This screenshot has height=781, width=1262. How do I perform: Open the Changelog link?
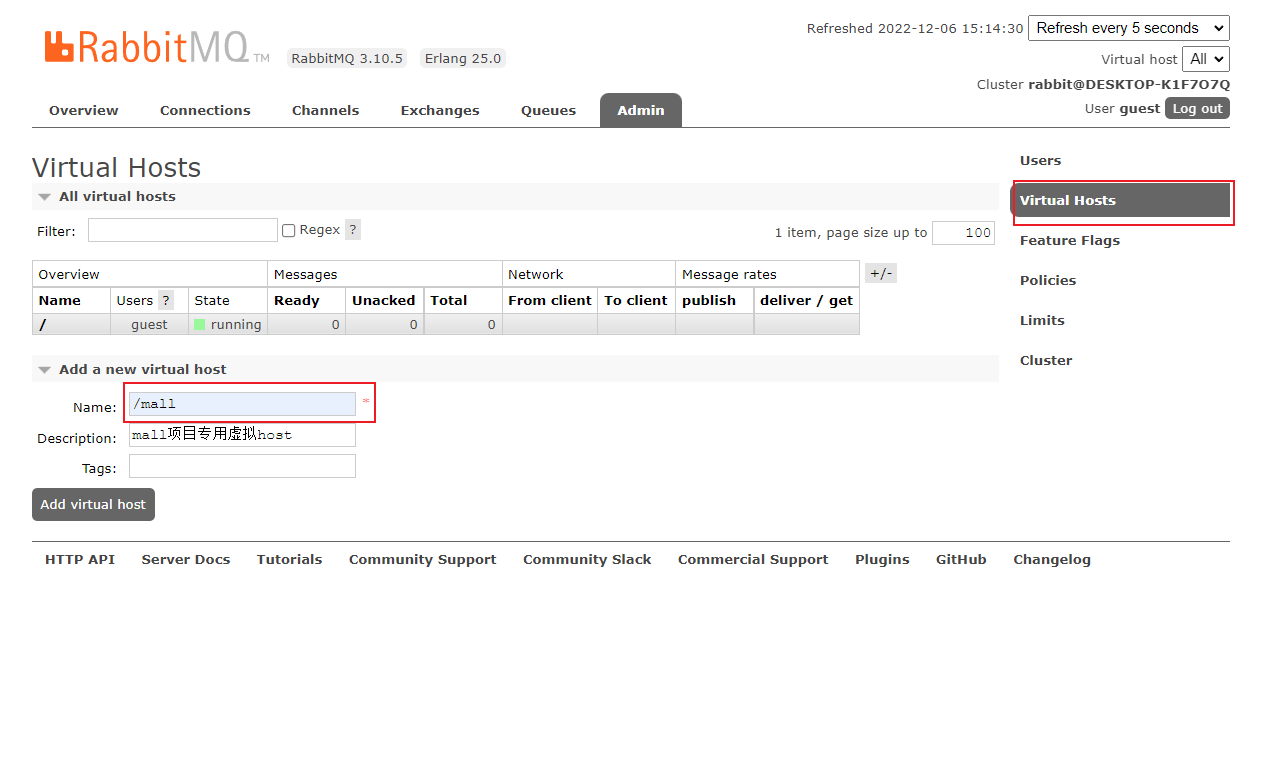pos(1052,560)
